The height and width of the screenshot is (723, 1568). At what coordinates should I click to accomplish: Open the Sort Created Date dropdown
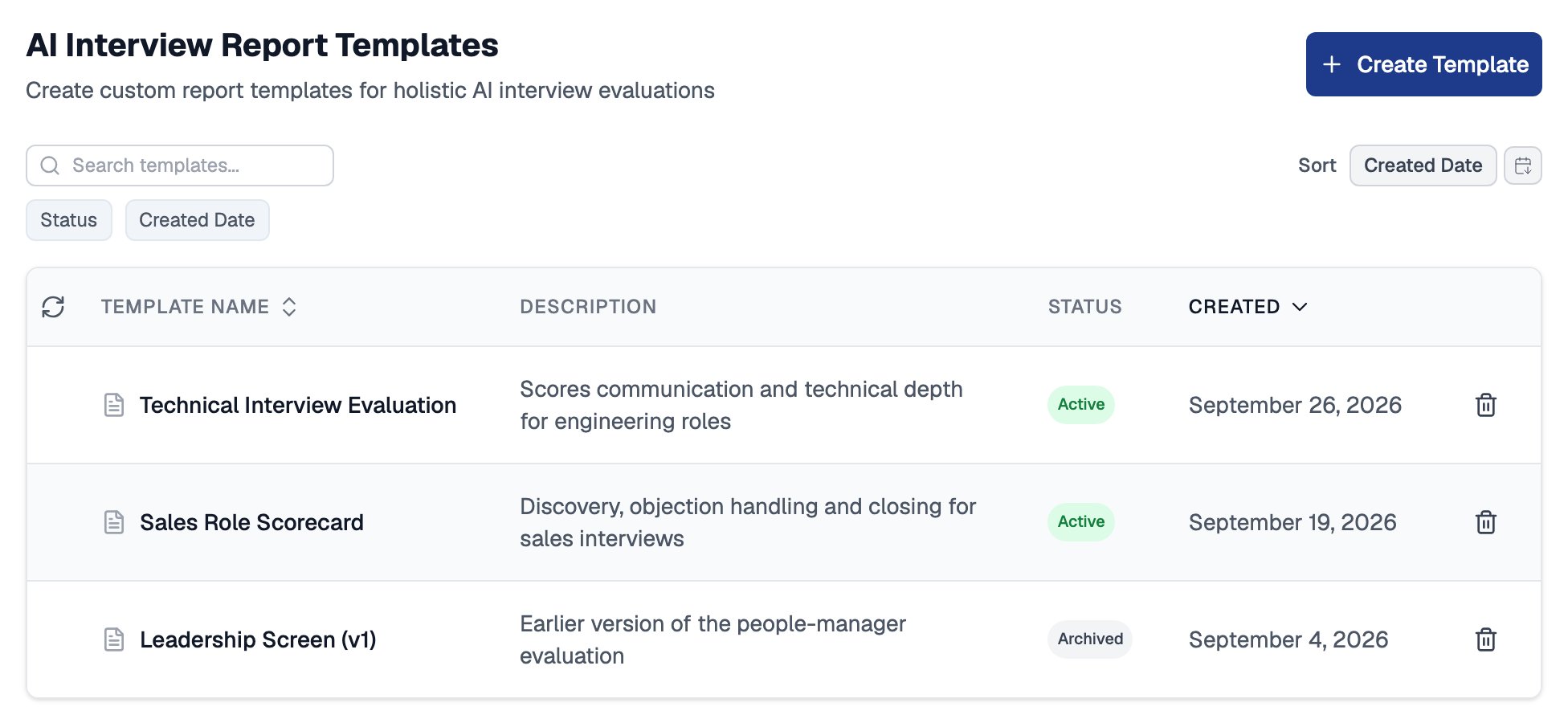(1423, 165)
